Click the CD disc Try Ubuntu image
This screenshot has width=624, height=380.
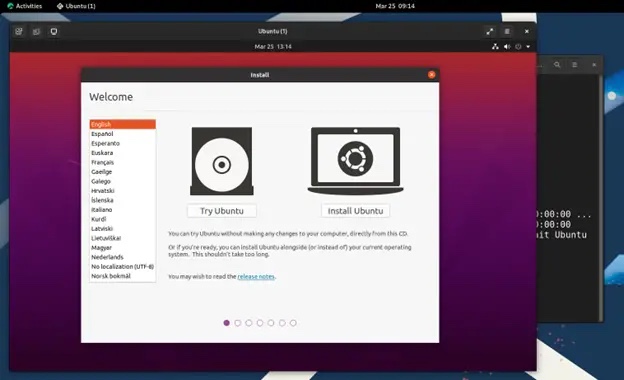(x=222, y=161)
